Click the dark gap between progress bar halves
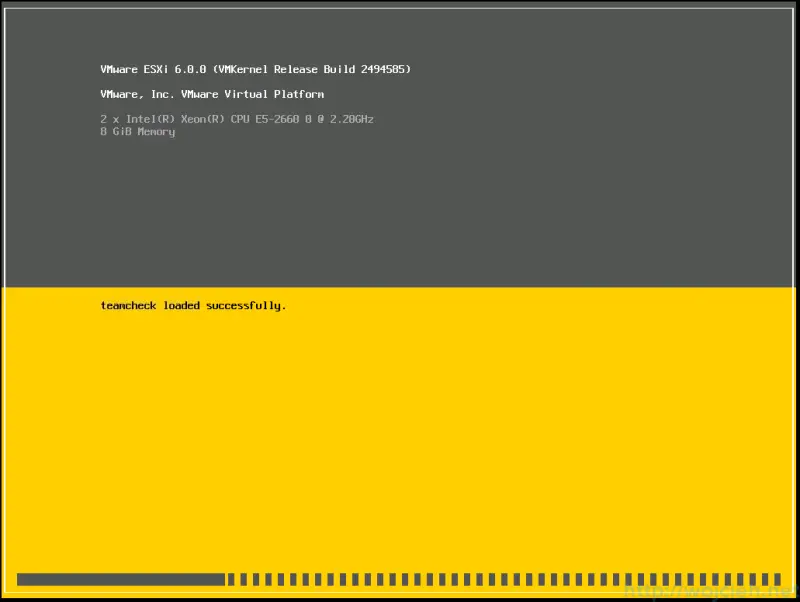The height and width of the screenshot is (602, 800). coord(227,578)
